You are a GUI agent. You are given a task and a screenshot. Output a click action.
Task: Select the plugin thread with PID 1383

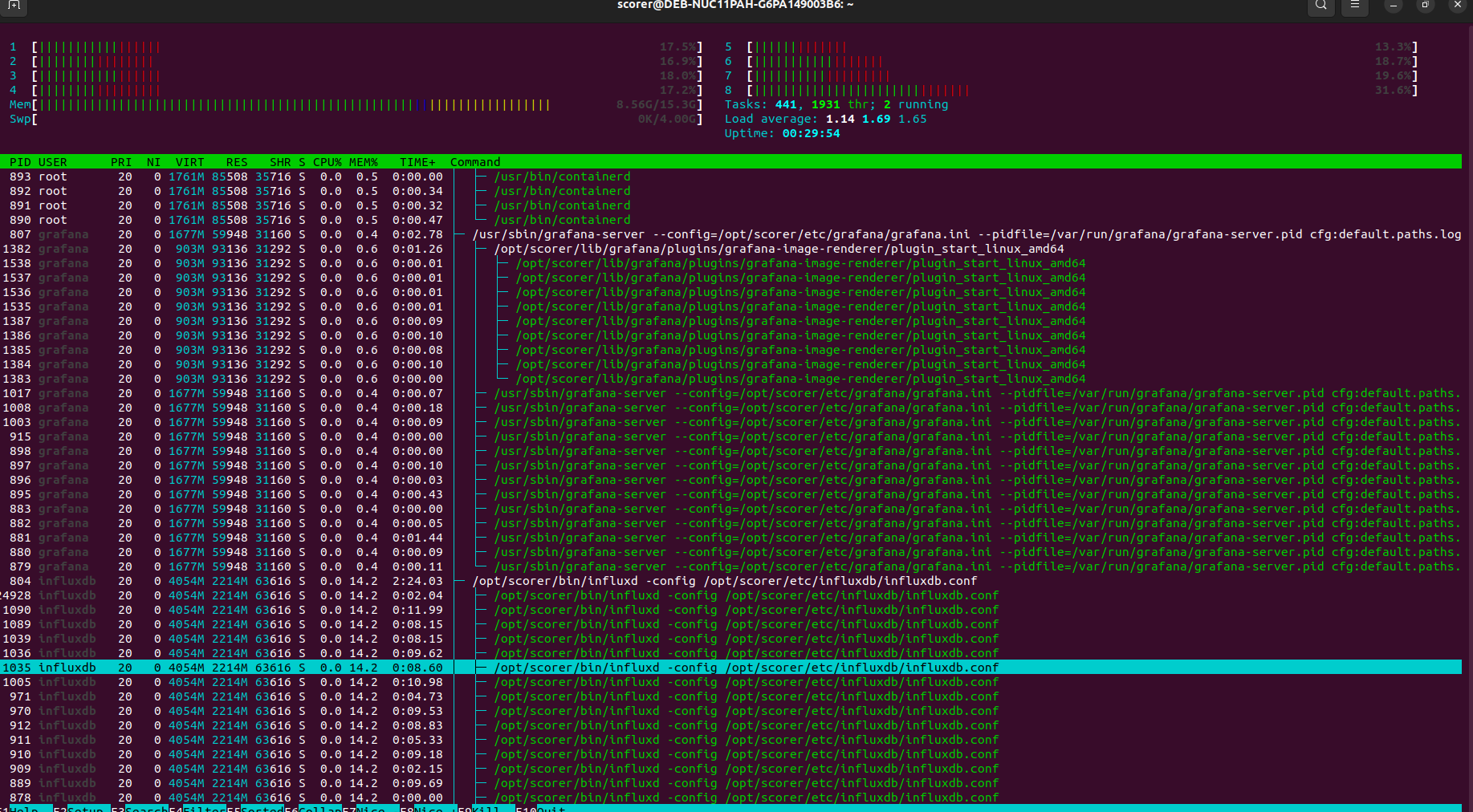(730, 379)
